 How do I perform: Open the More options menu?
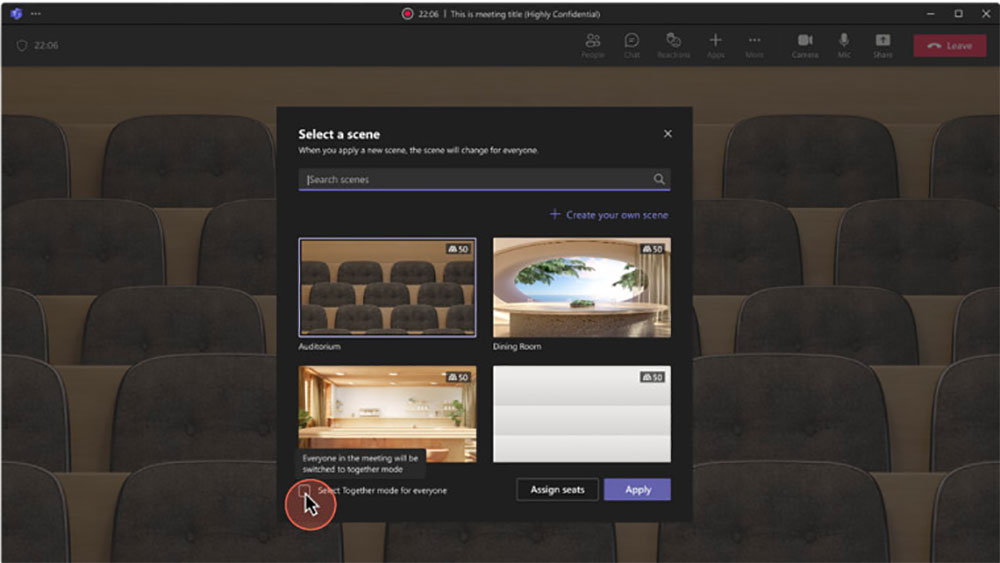(754, 44)
